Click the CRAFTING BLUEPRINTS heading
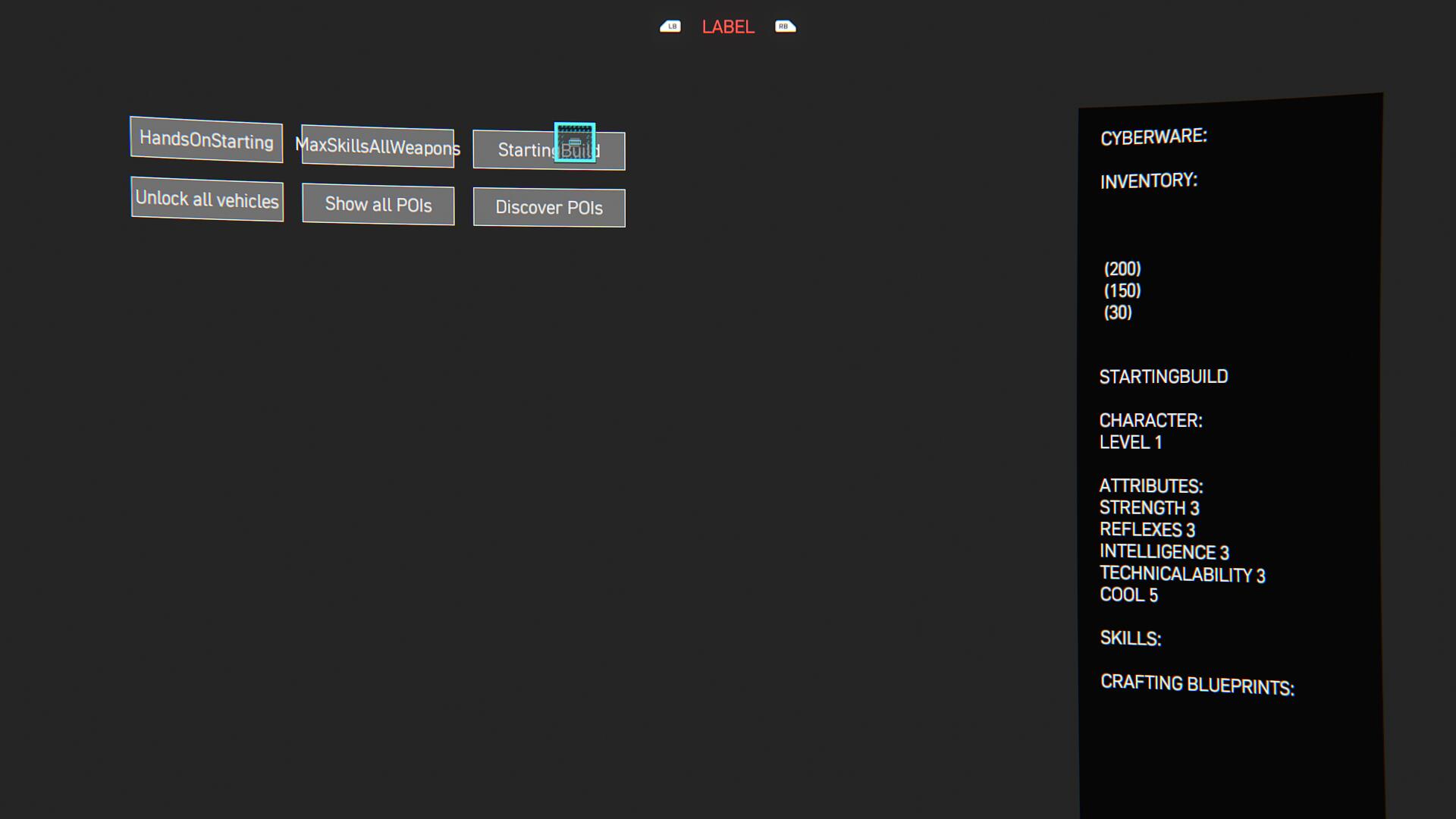The image size is (1456, 819). pos(1197,685)
